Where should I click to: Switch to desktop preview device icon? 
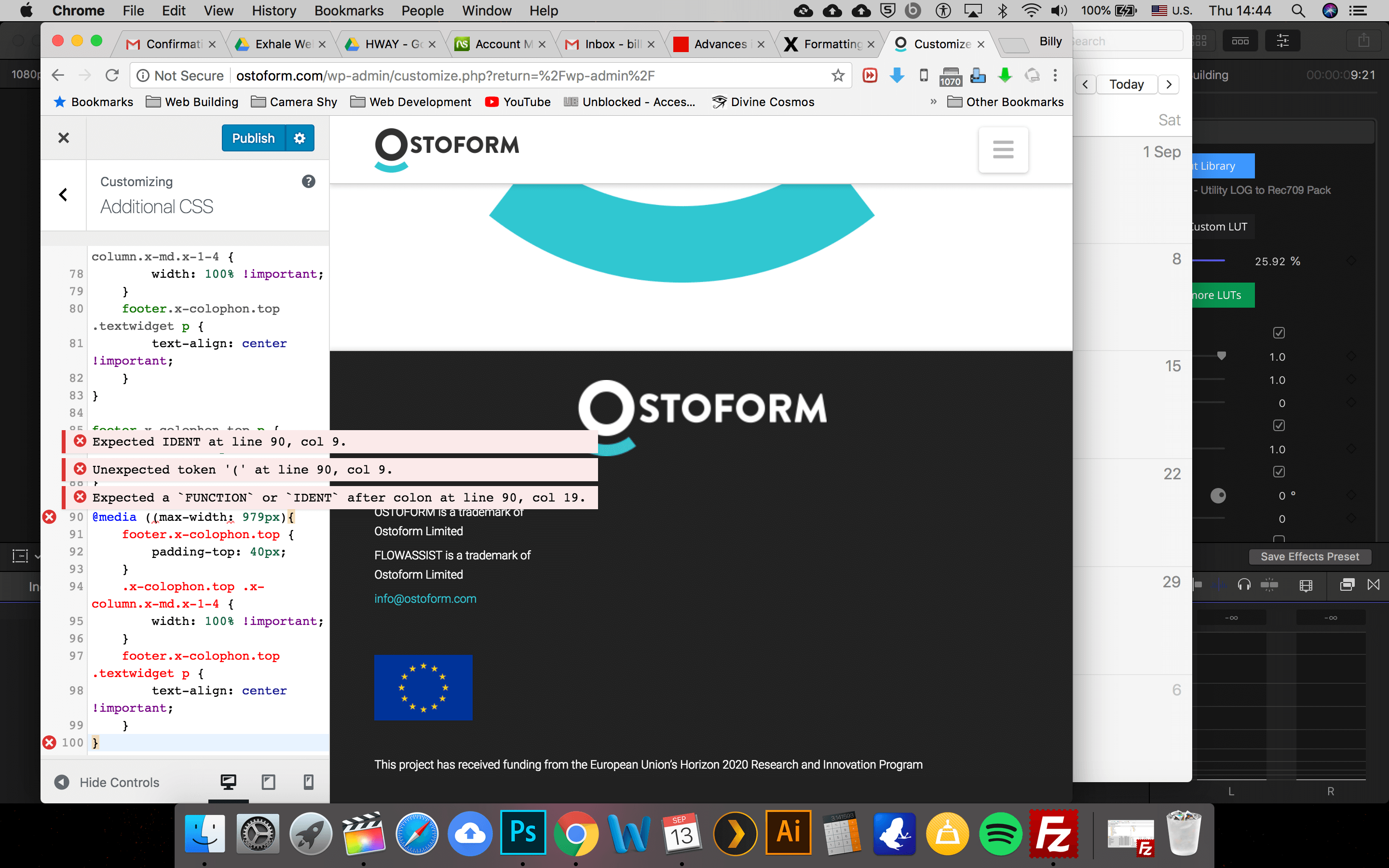pos(229,782)
